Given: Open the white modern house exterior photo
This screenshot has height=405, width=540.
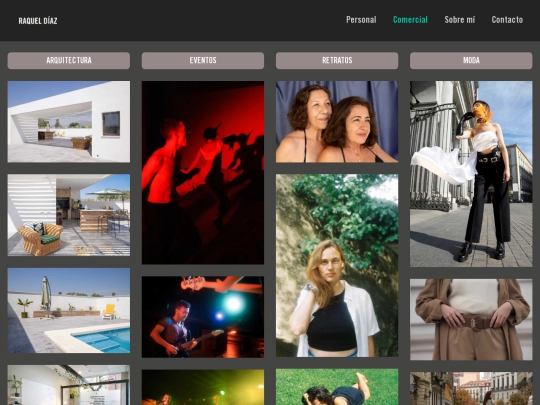Looking at the screenshot, I should coord(69,122).
